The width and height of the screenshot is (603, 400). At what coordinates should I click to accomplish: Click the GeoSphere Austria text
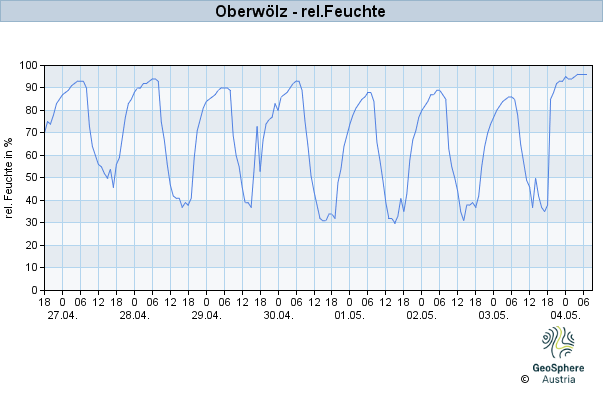pos(558,373)
